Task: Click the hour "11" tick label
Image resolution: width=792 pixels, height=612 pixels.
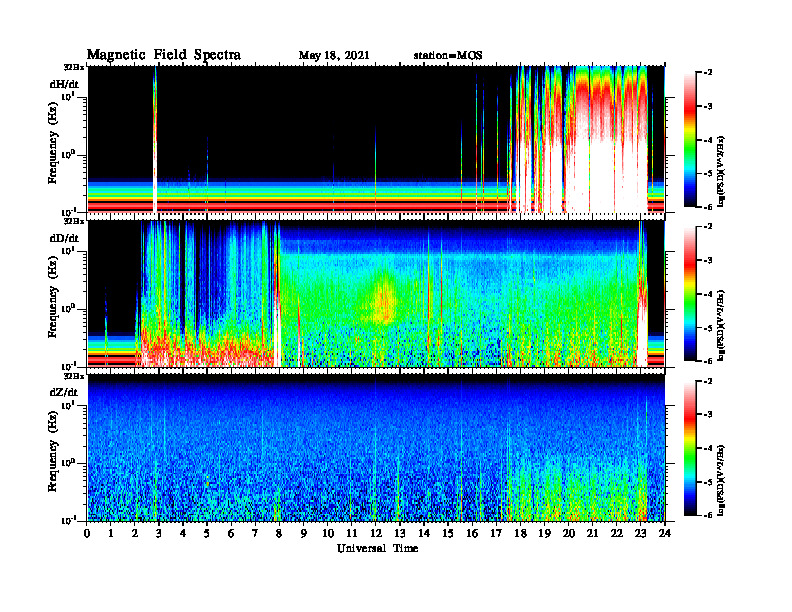Action: [x=352, y=533]
